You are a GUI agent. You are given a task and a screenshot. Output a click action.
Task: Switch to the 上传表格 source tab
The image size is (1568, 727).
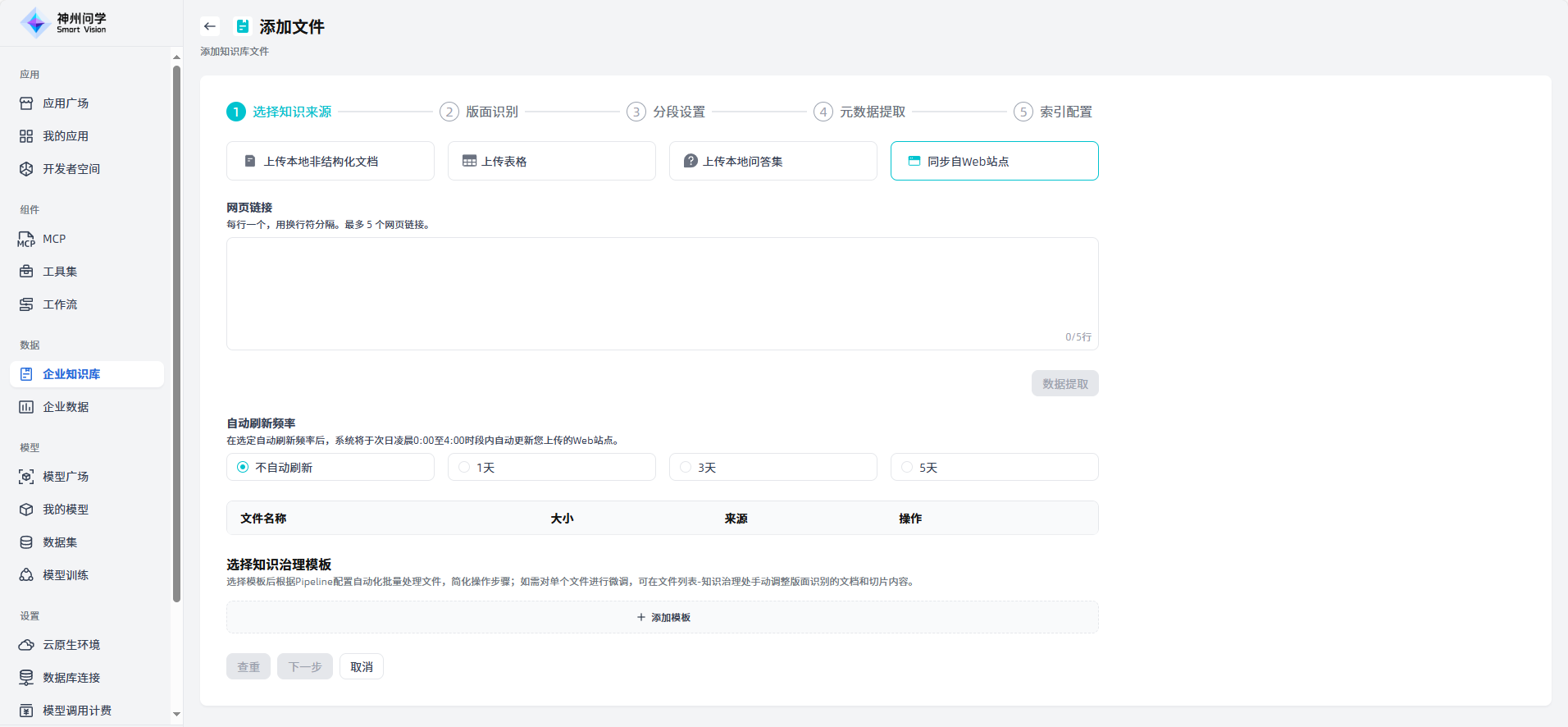[x=551, y=161]
